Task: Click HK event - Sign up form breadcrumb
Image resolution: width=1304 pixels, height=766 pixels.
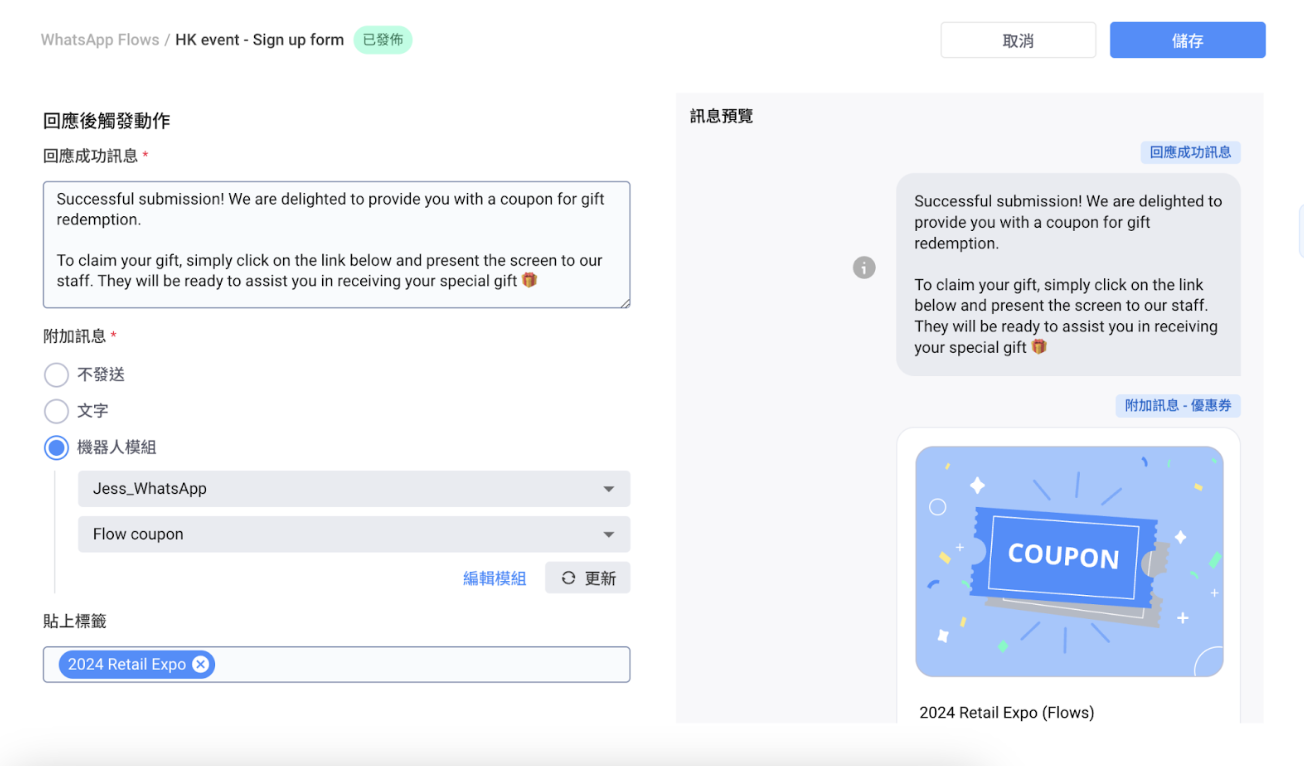Action: click(x=259, y=40)
